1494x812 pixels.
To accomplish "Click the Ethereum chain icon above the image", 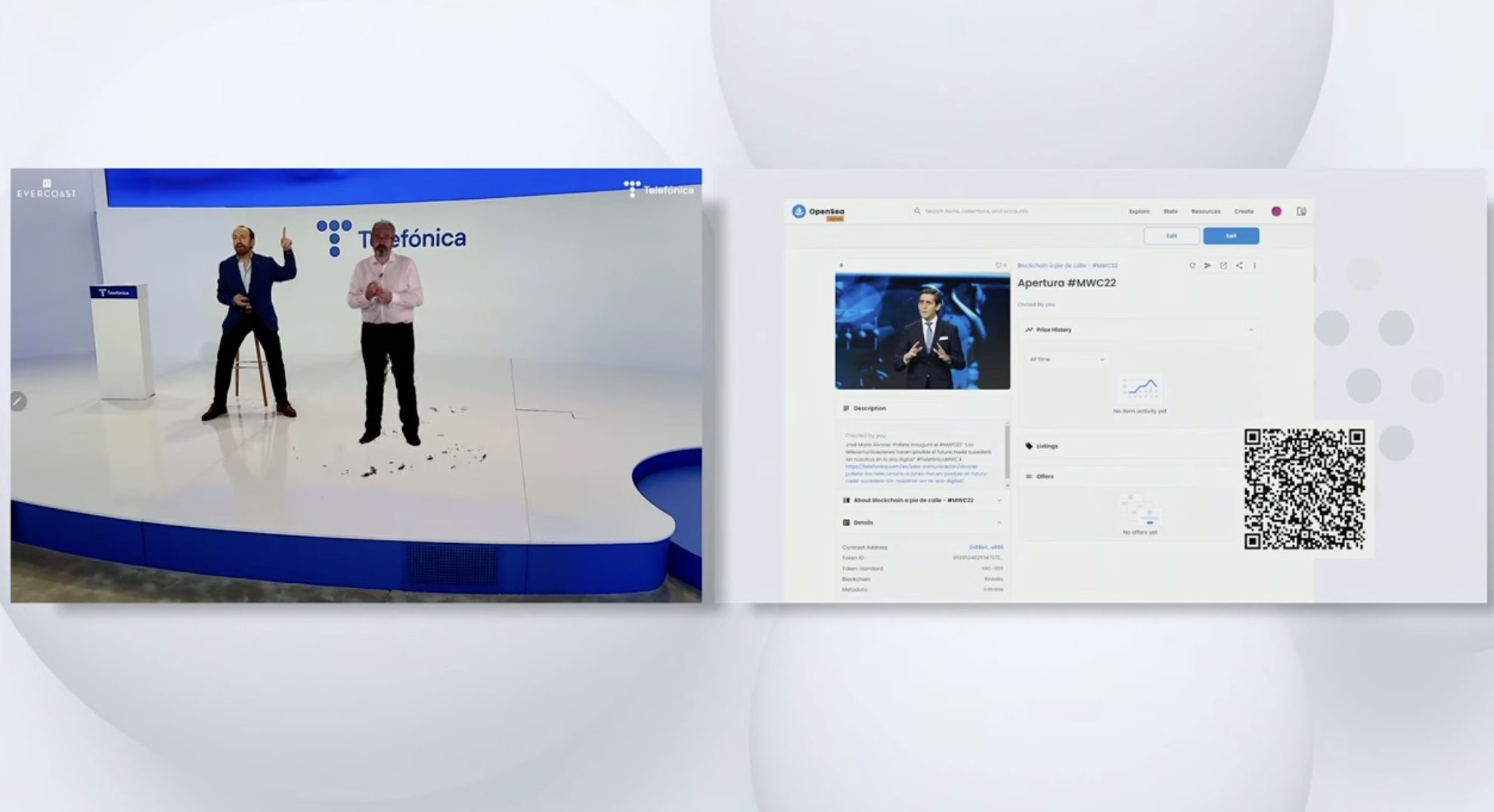I will (842, 265).
